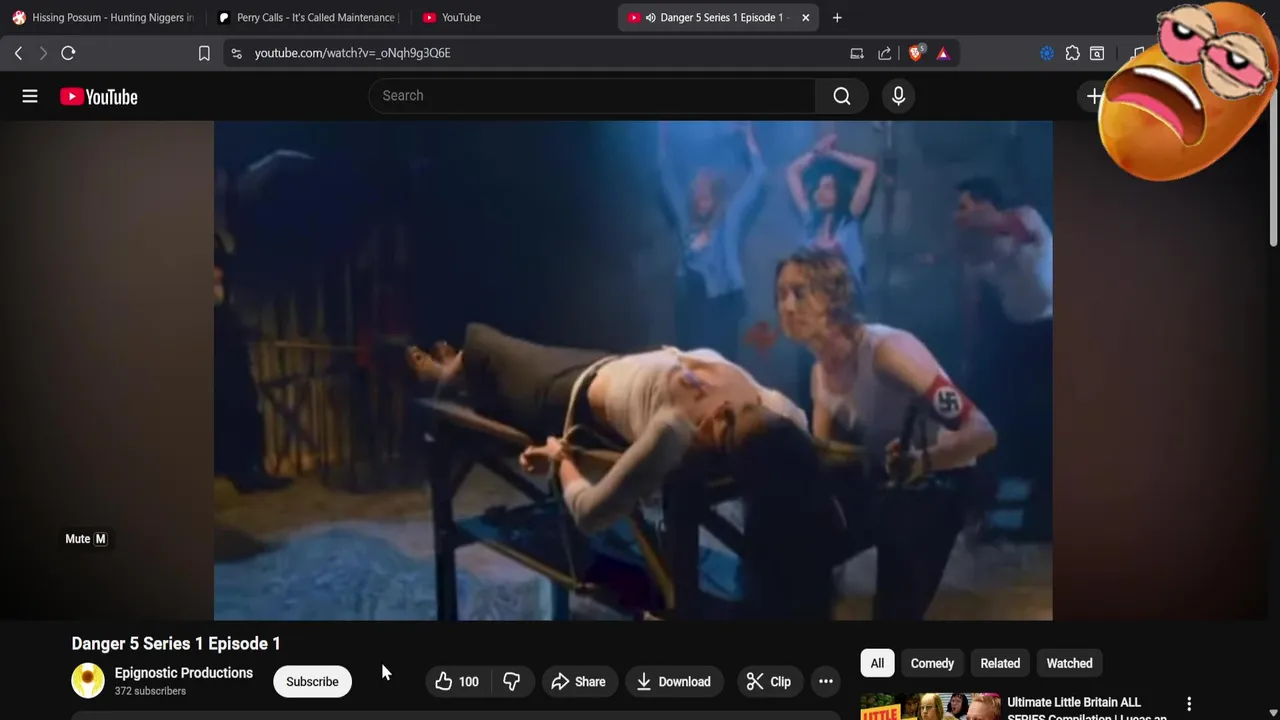Go back in browser history
The height and width of the screenshot is (720, 1280).
point(18,53)
